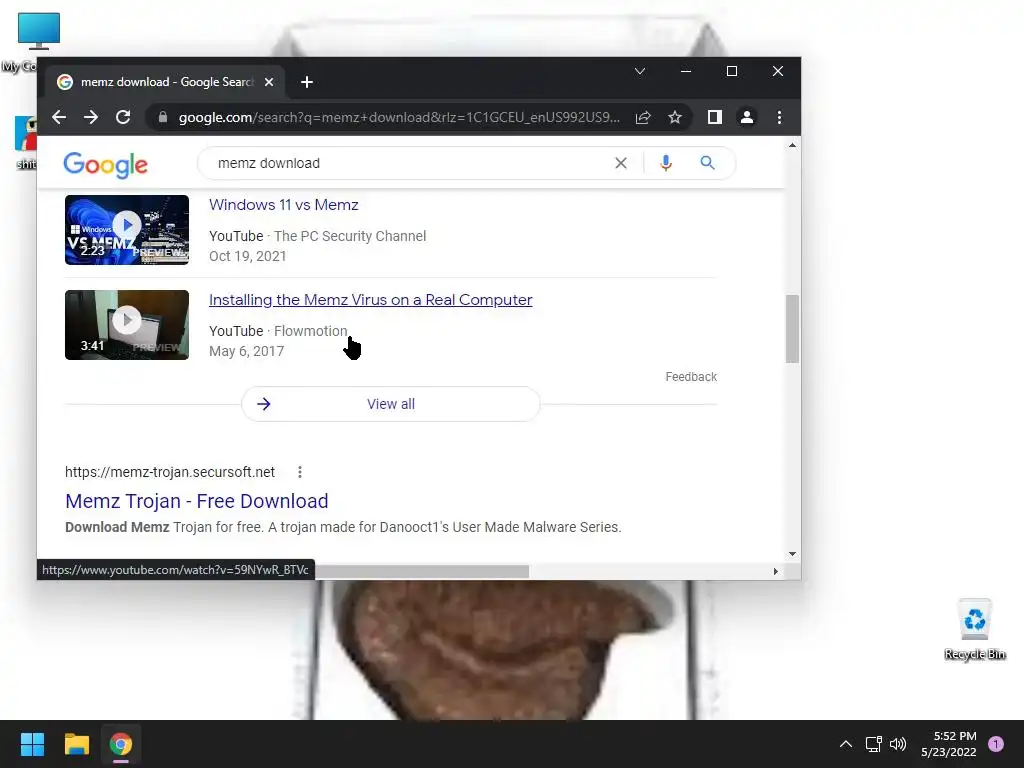
Task: Select the address bar URL
Action: coord(399,118)
